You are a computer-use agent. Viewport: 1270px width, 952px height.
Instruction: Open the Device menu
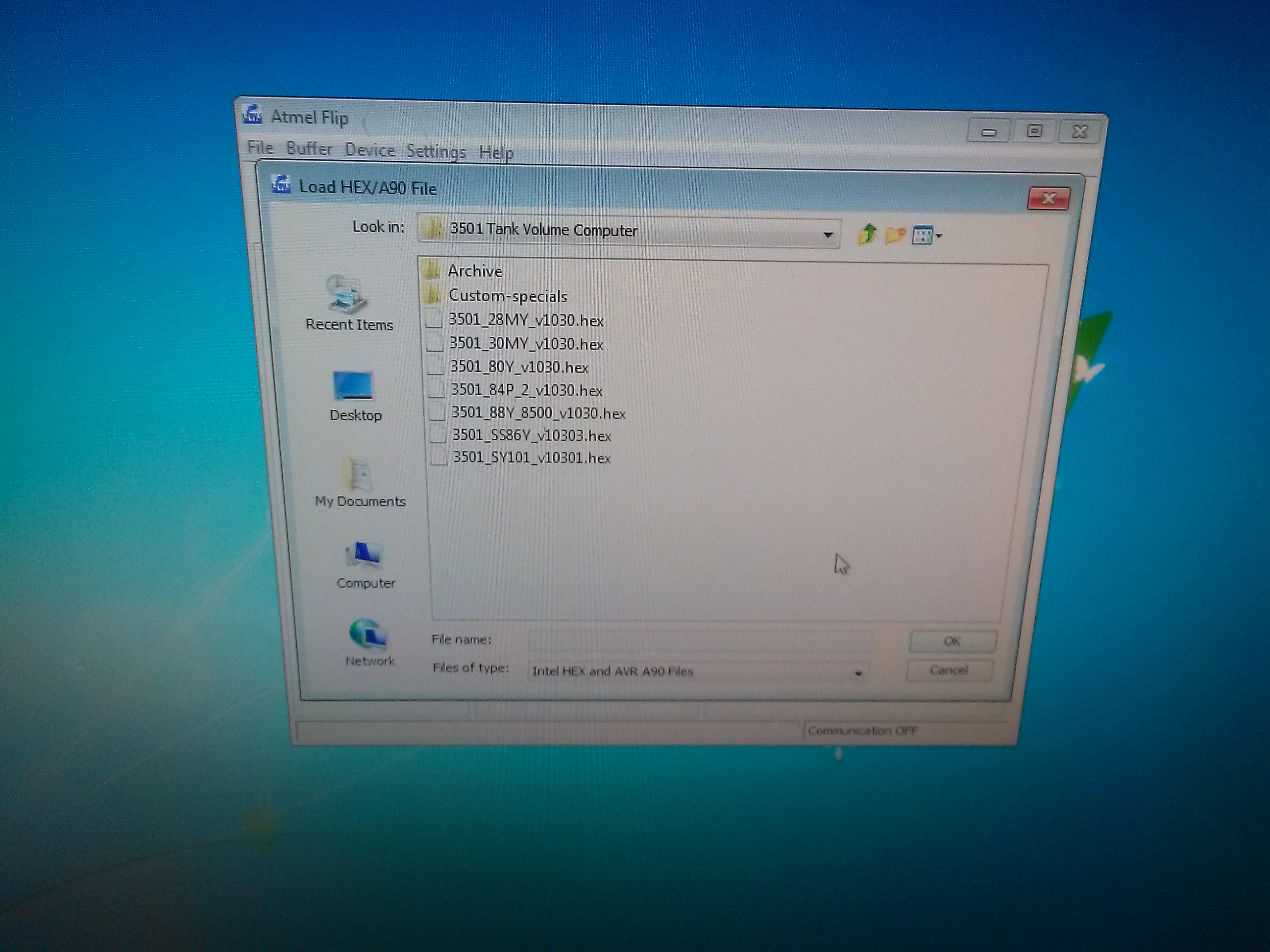[x=370, y=150]
